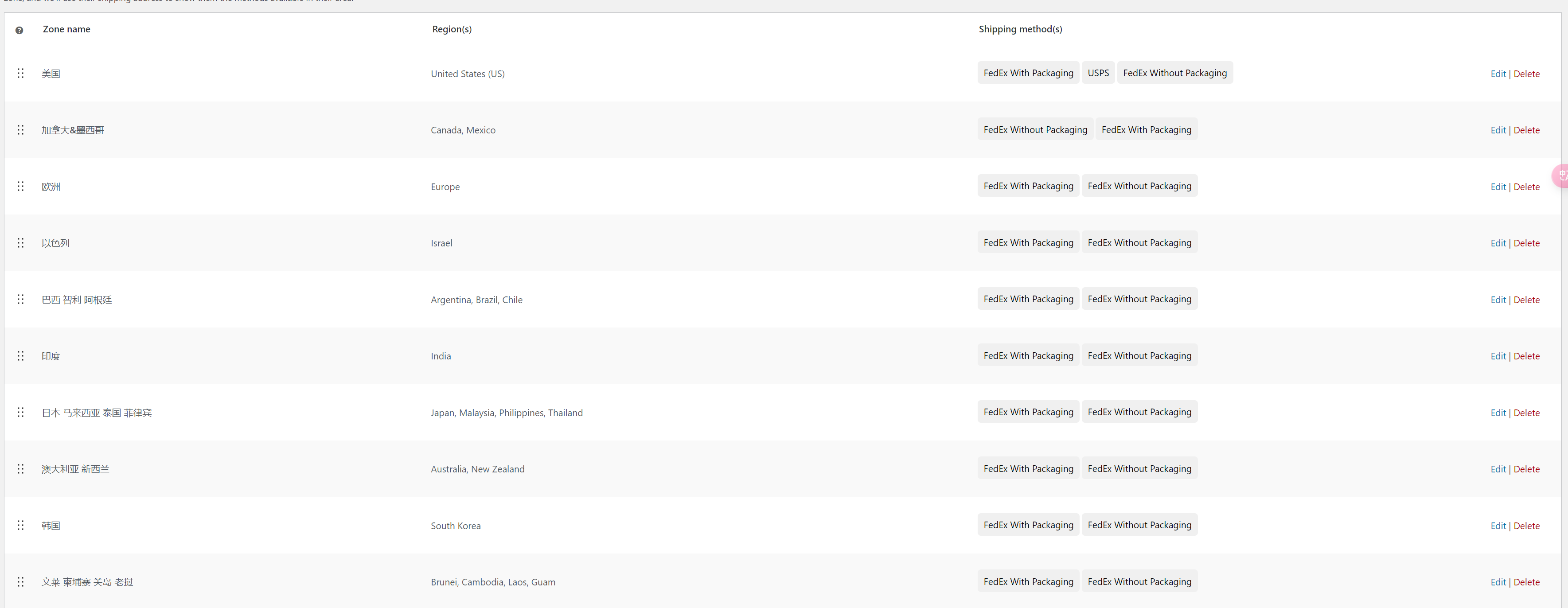
Task: Click FedEx With Packaging for South Korea
Action: (x=1028, y=525)
